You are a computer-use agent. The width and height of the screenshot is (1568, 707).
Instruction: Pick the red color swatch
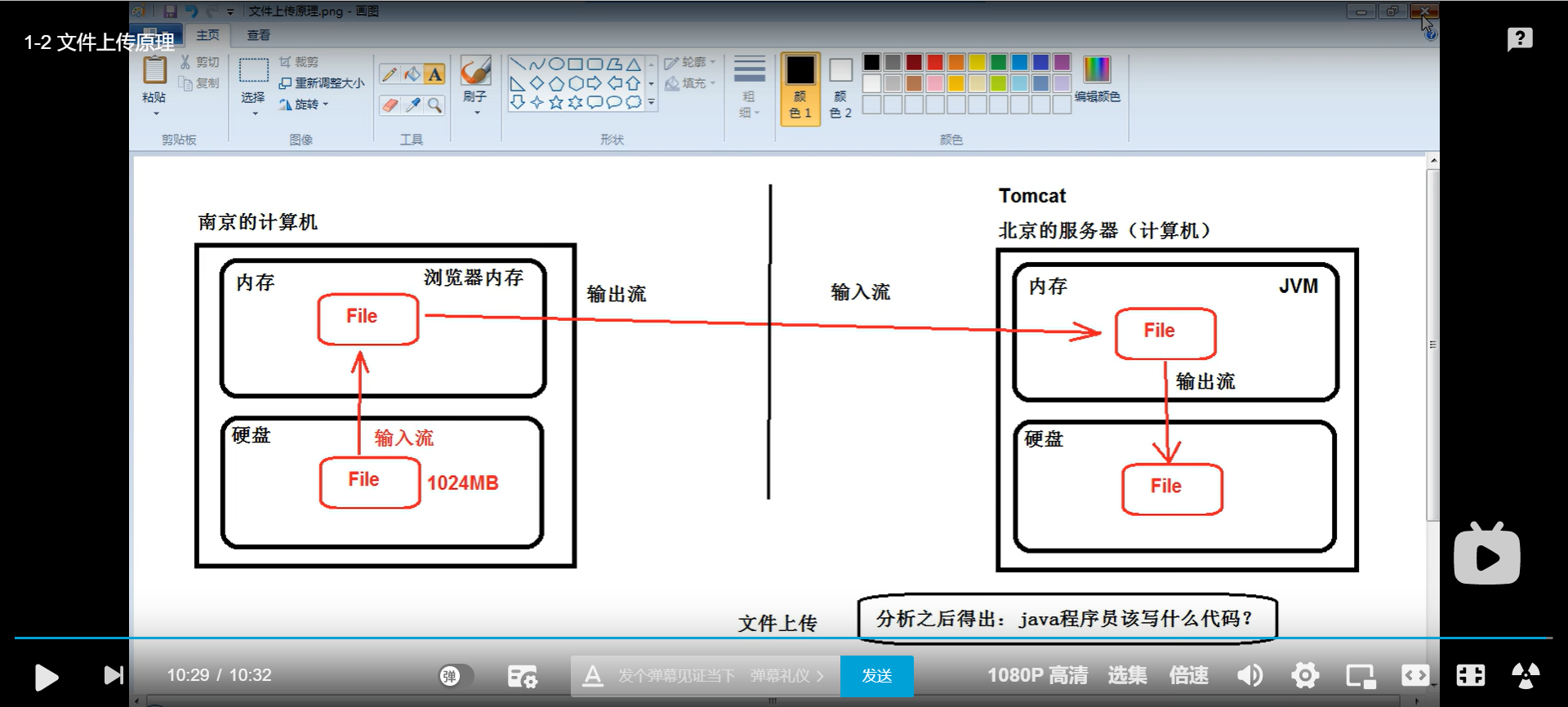pyautogui.click(x=935, y=62)
